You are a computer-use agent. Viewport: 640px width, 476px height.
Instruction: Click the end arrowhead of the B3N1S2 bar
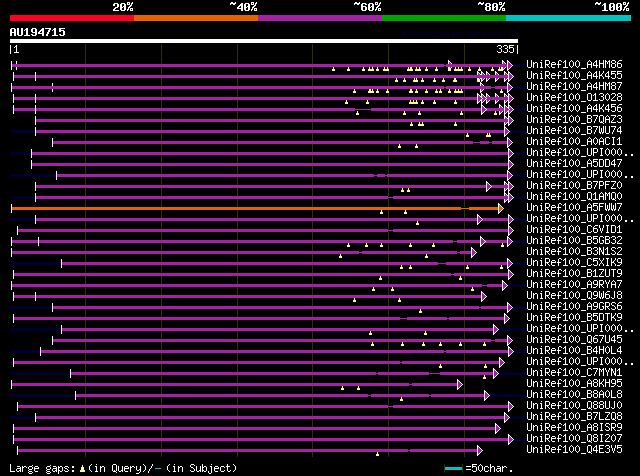coord(473,253)
